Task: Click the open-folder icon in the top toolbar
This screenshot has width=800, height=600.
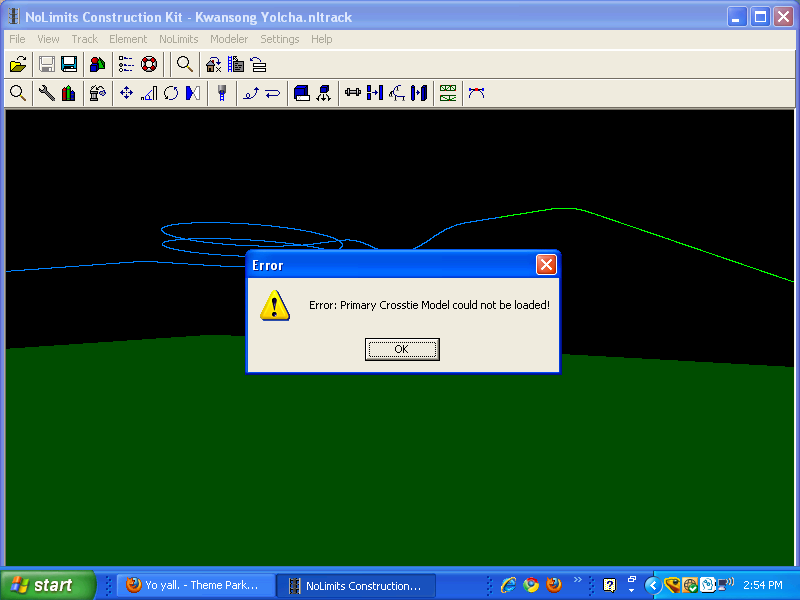Action: [x=18, y=64]
